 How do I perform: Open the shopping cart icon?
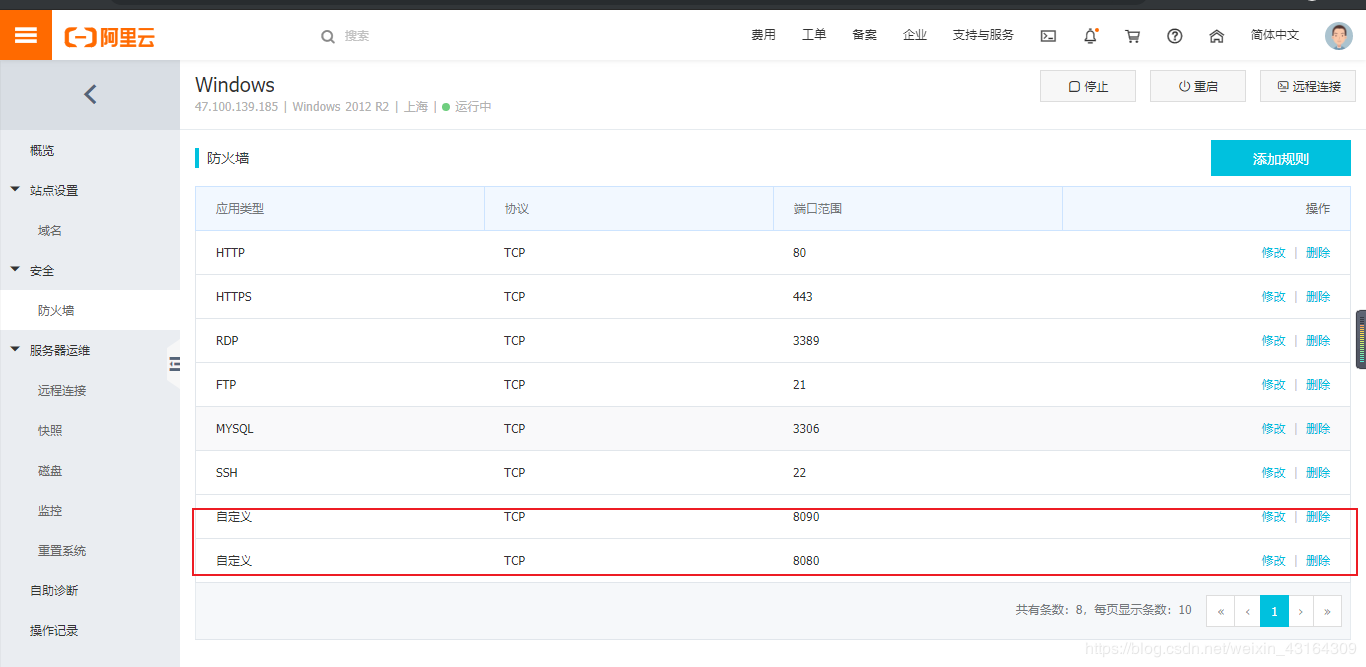[1131, 35]
